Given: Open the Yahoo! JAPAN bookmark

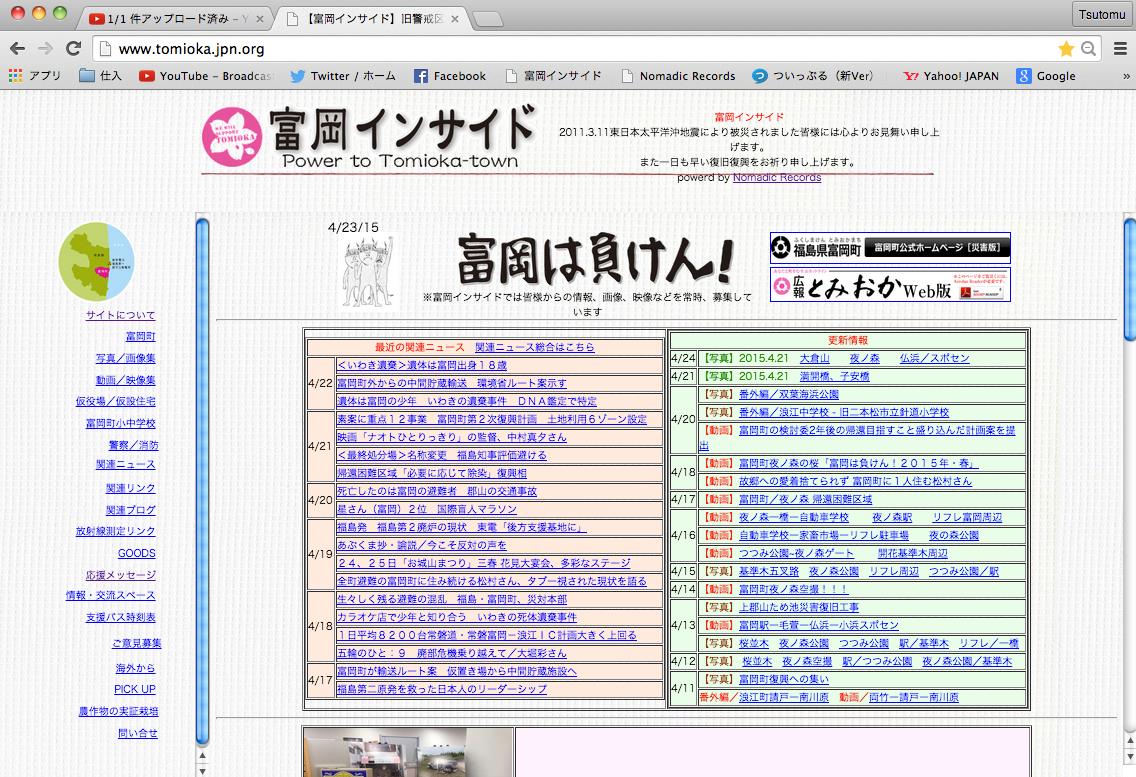Looking at the screenshot, I should pos(951,75).
